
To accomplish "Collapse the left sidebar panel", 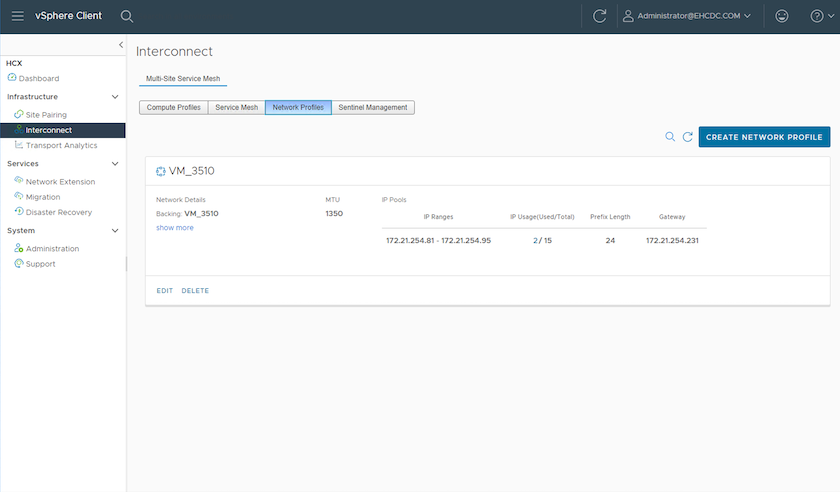I will [121, 45].
